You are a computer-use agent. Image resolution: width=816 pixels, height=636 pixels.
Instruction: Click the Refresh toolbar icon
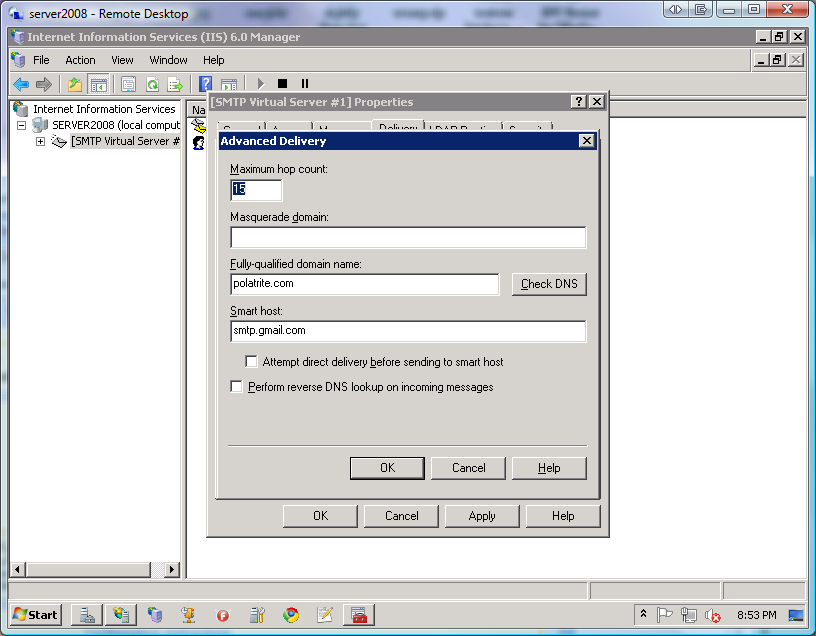pyautogui.click(x=152, y=84)
